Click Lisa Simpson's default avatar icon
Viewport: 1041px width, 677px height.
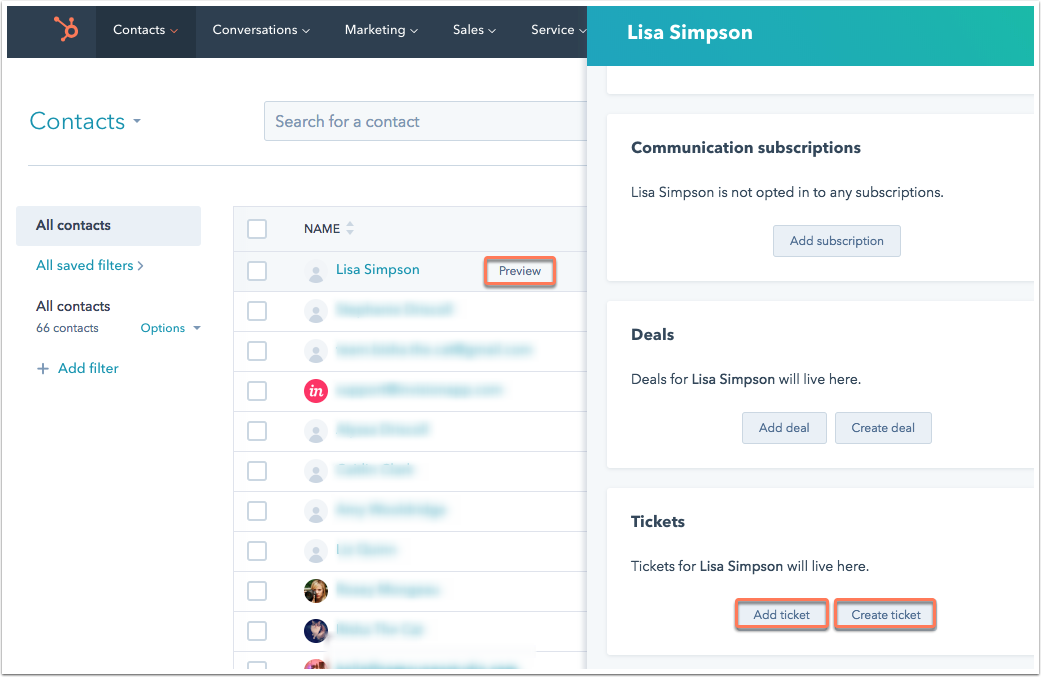tap(315, 270)
